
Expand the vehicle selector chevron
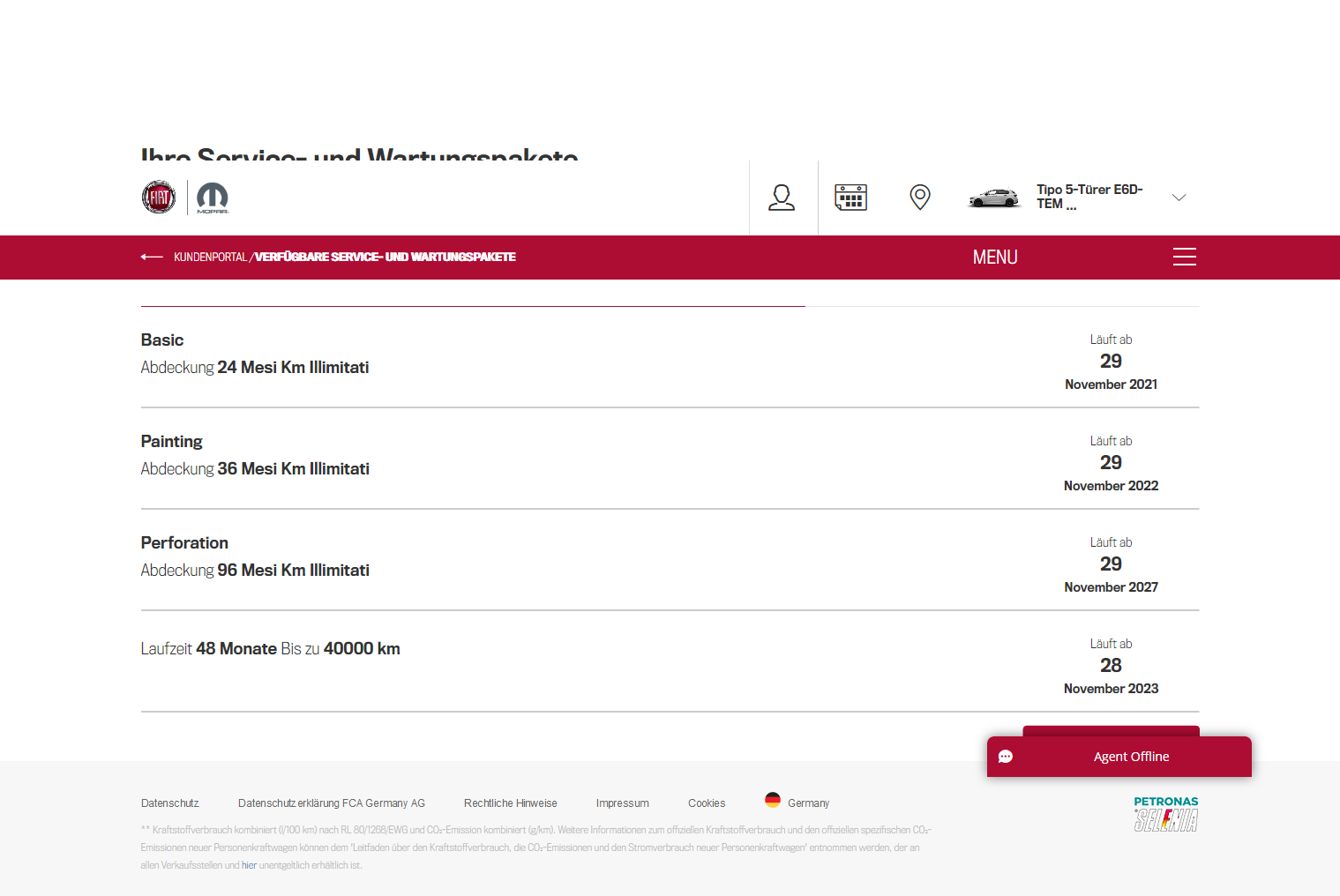[x=1179, y=198]
